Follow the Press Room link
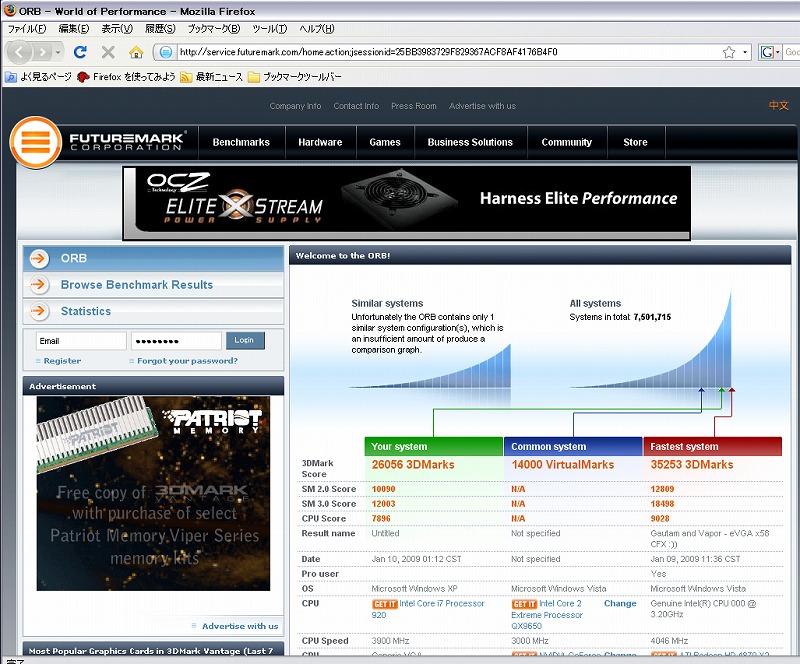 point(414,106)
